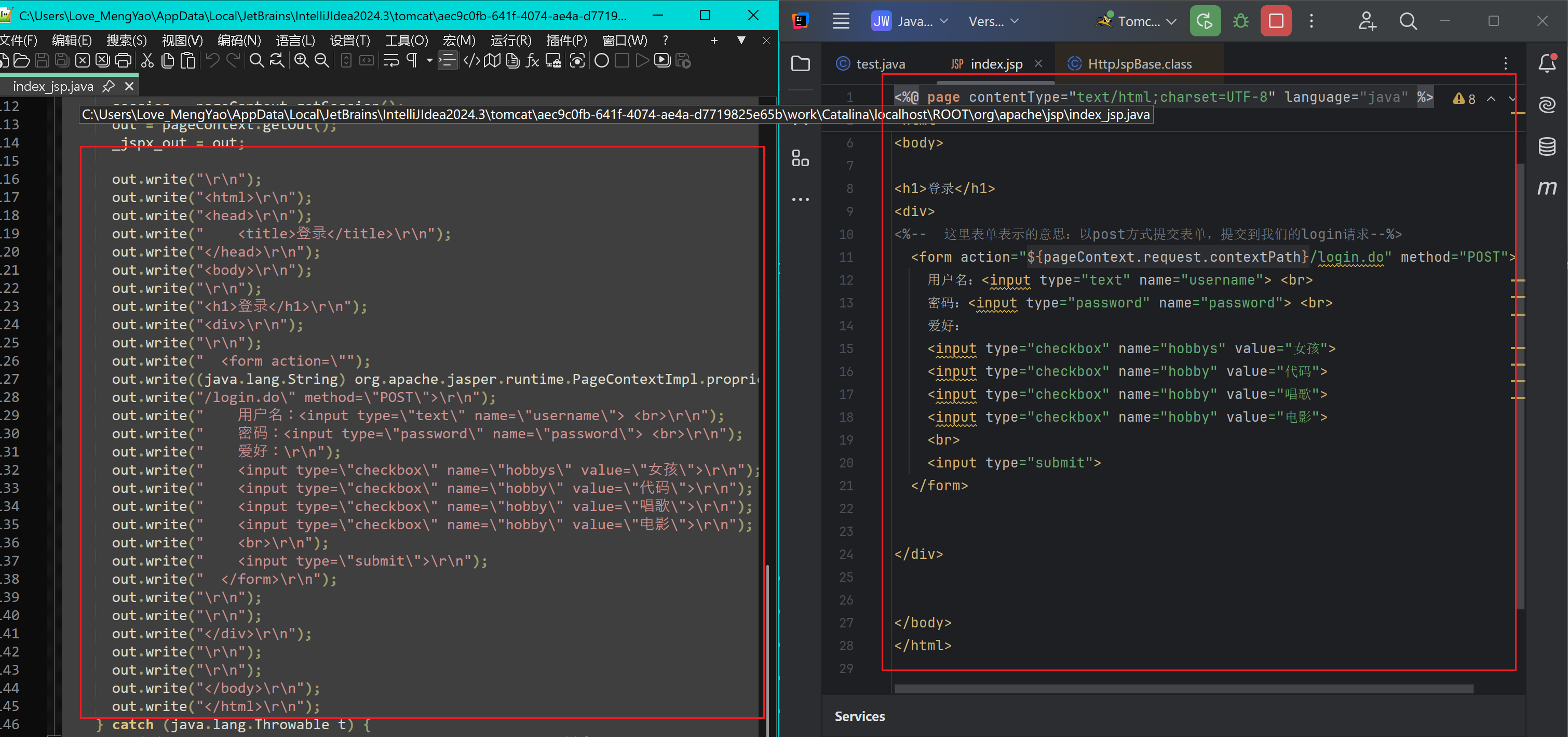Toggle Show All Characters pilcrow button
1568x737 pixels.
coord(412,60)
